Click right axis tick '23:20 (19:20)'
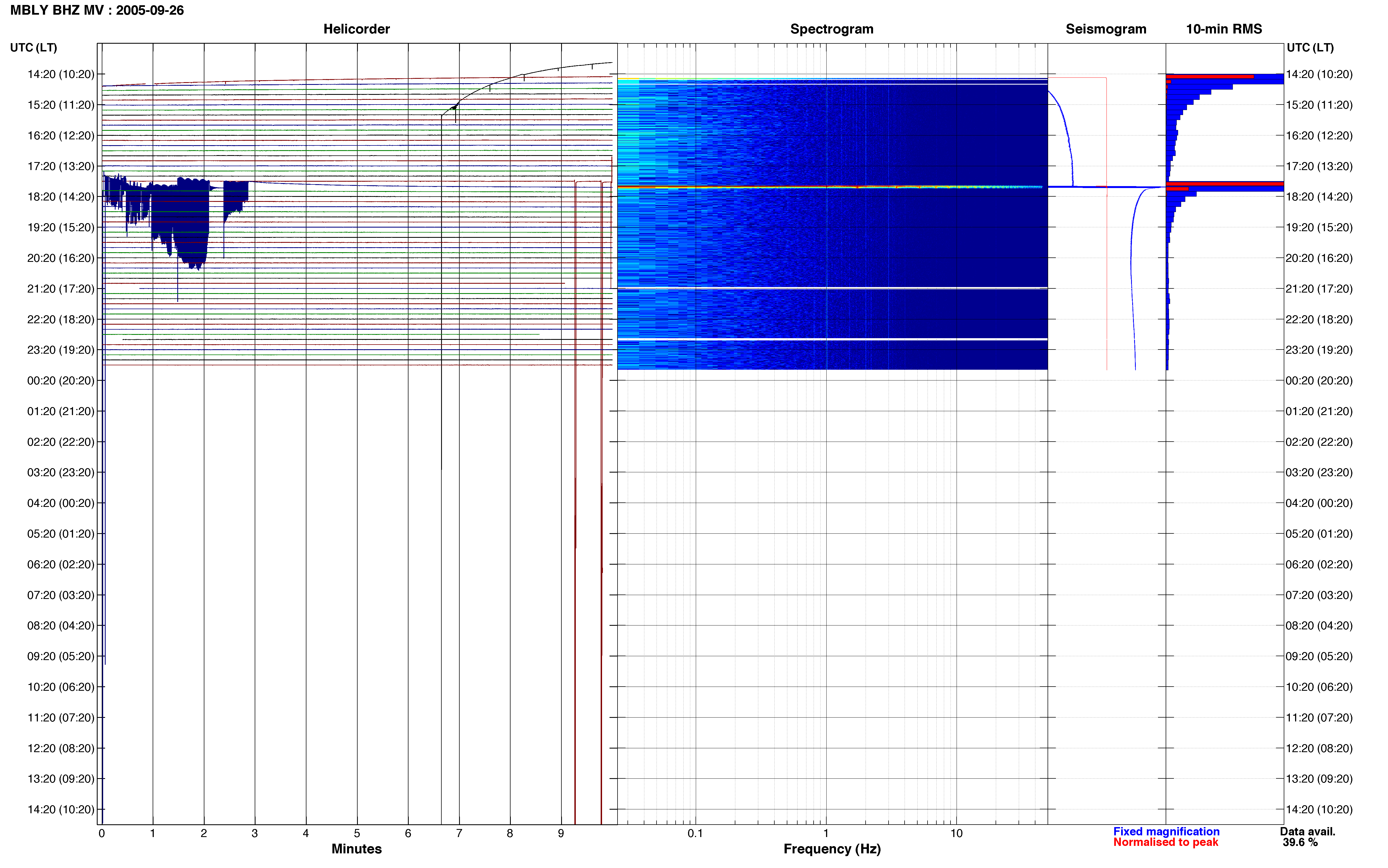 coord(1319,350)
